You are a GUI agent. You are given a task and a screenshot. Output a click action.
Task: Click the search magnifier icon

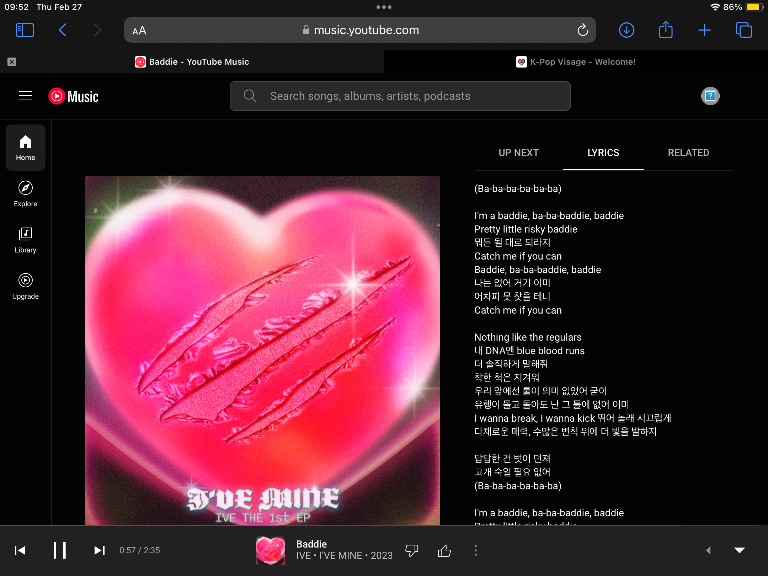[x=250, y=96]
